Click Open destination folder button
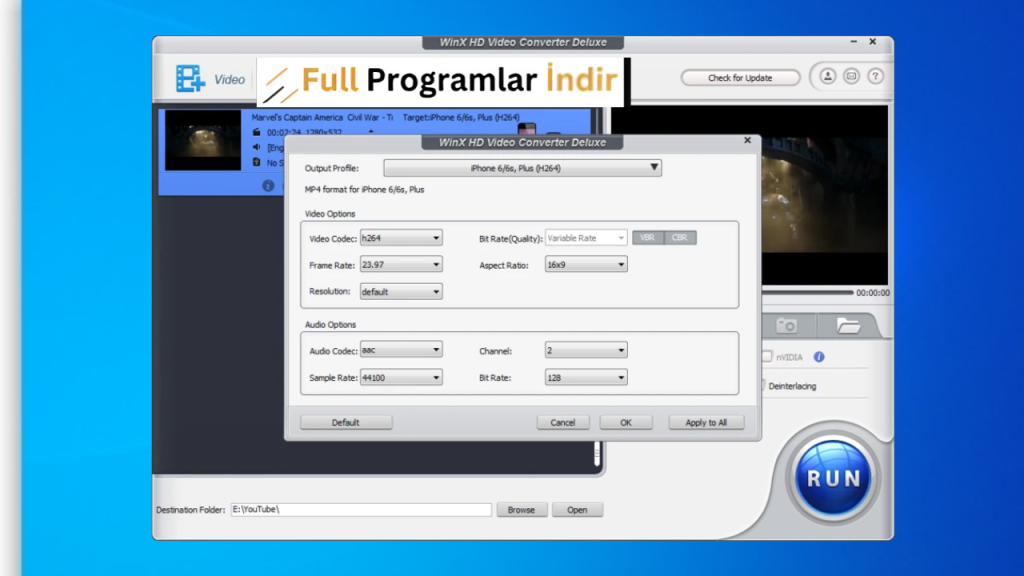The image size is (1024, 576). (577, 509)
